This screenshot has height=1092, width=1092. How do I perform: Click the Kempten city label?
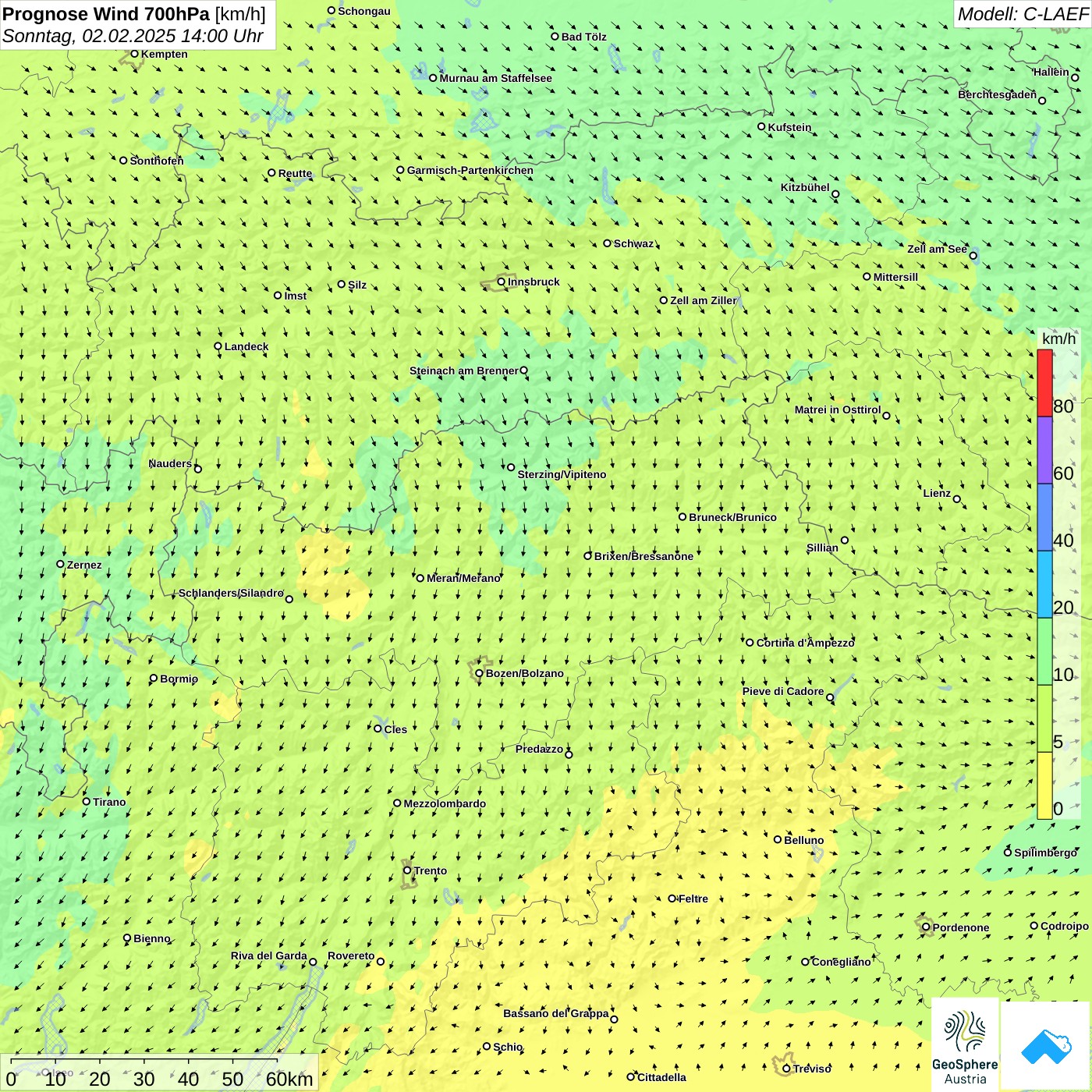(x=164, y=54)
